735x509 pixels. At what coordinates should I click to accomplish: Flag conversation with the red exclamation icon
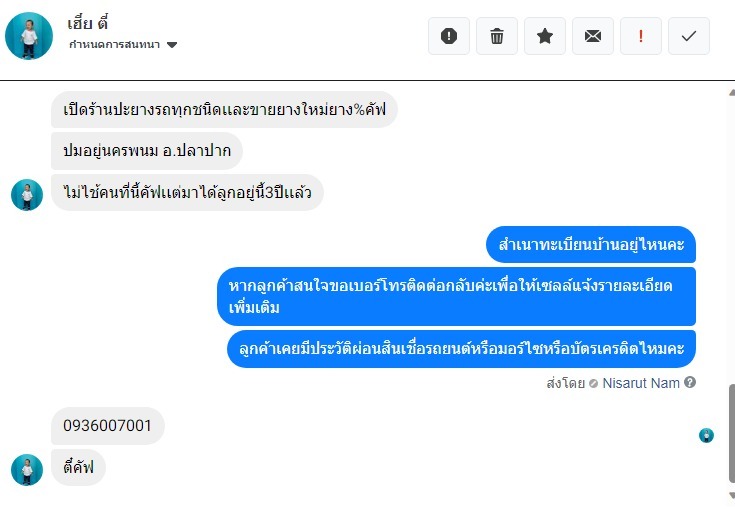tap(641, 36)
